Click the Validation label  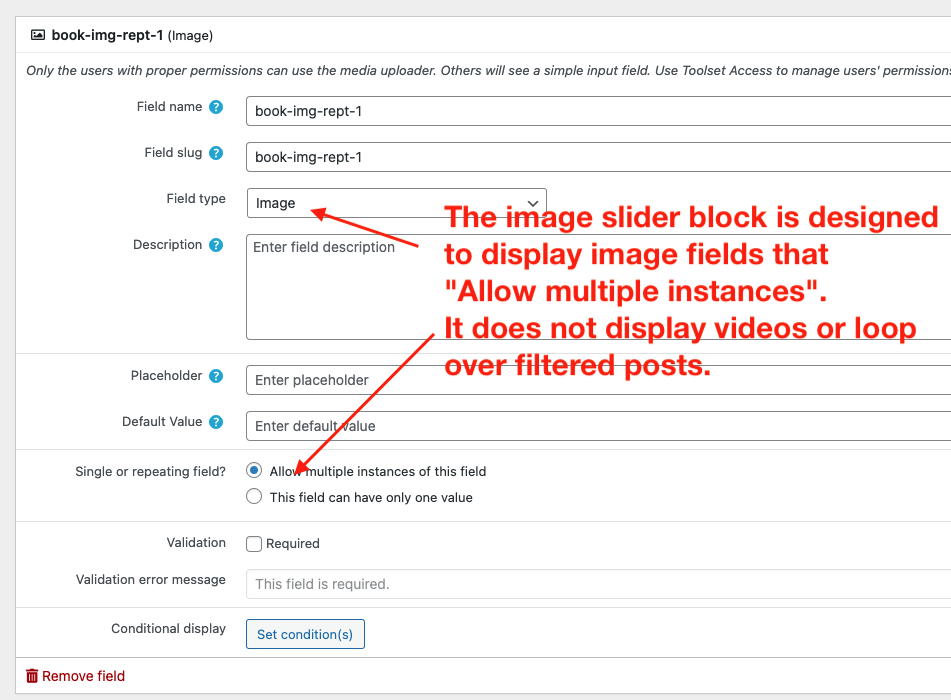click(196, 542)
